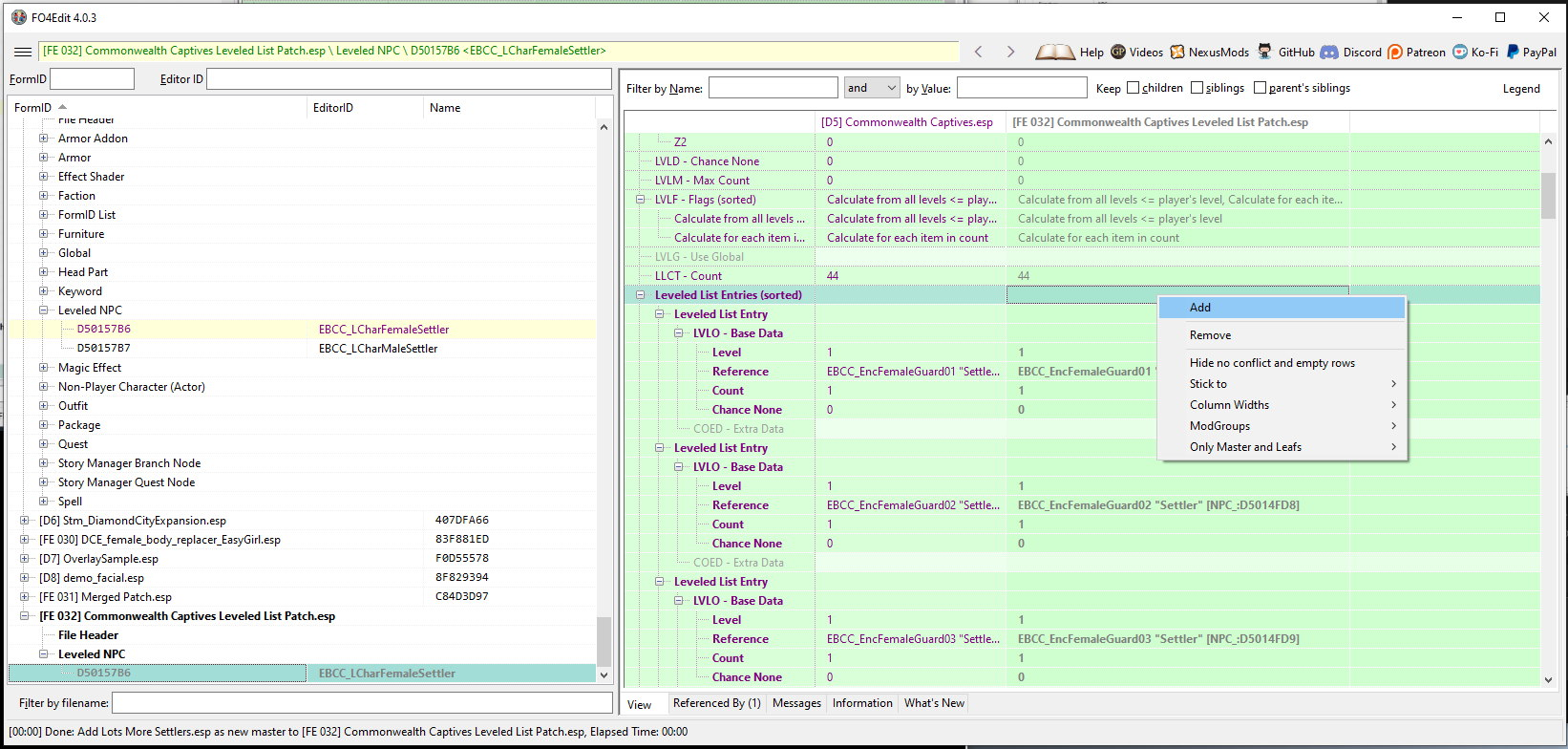Click the PayPal icon link
Viewport: 1568px width, 749px height.
tap(1513, 52)
